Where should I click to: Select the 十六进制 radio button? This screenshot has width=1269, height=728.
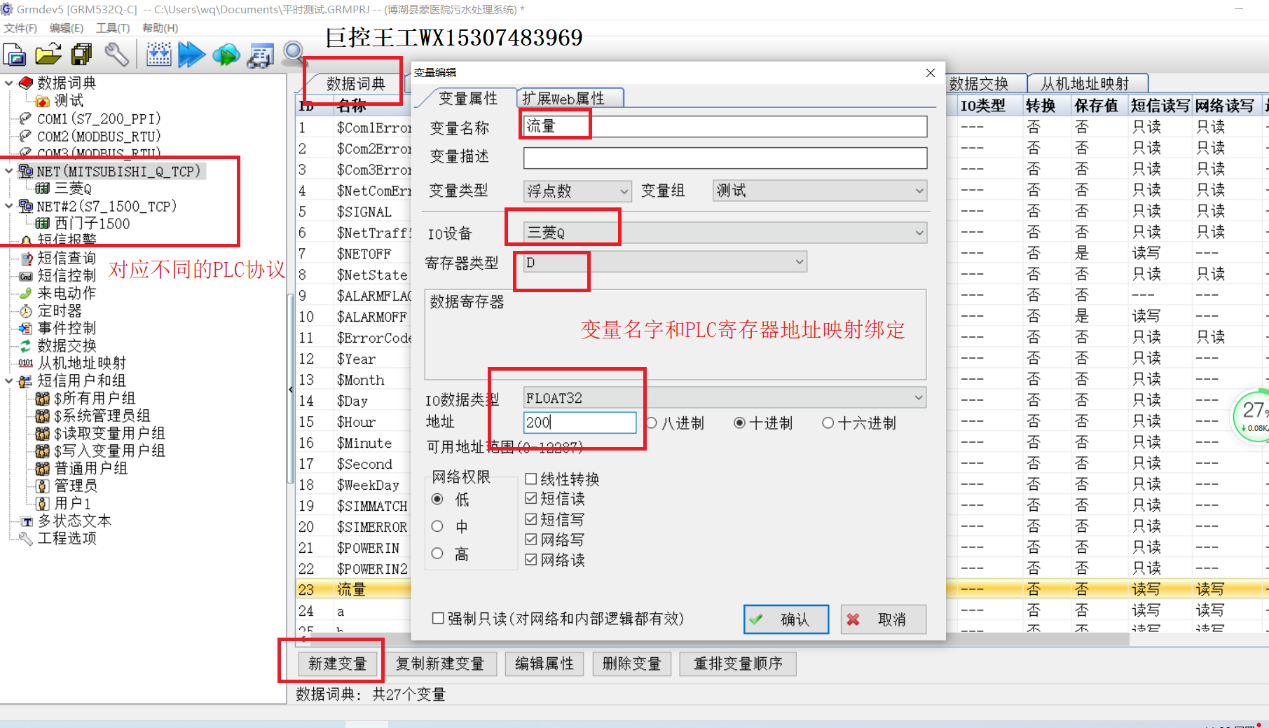(x=828, y=423)
